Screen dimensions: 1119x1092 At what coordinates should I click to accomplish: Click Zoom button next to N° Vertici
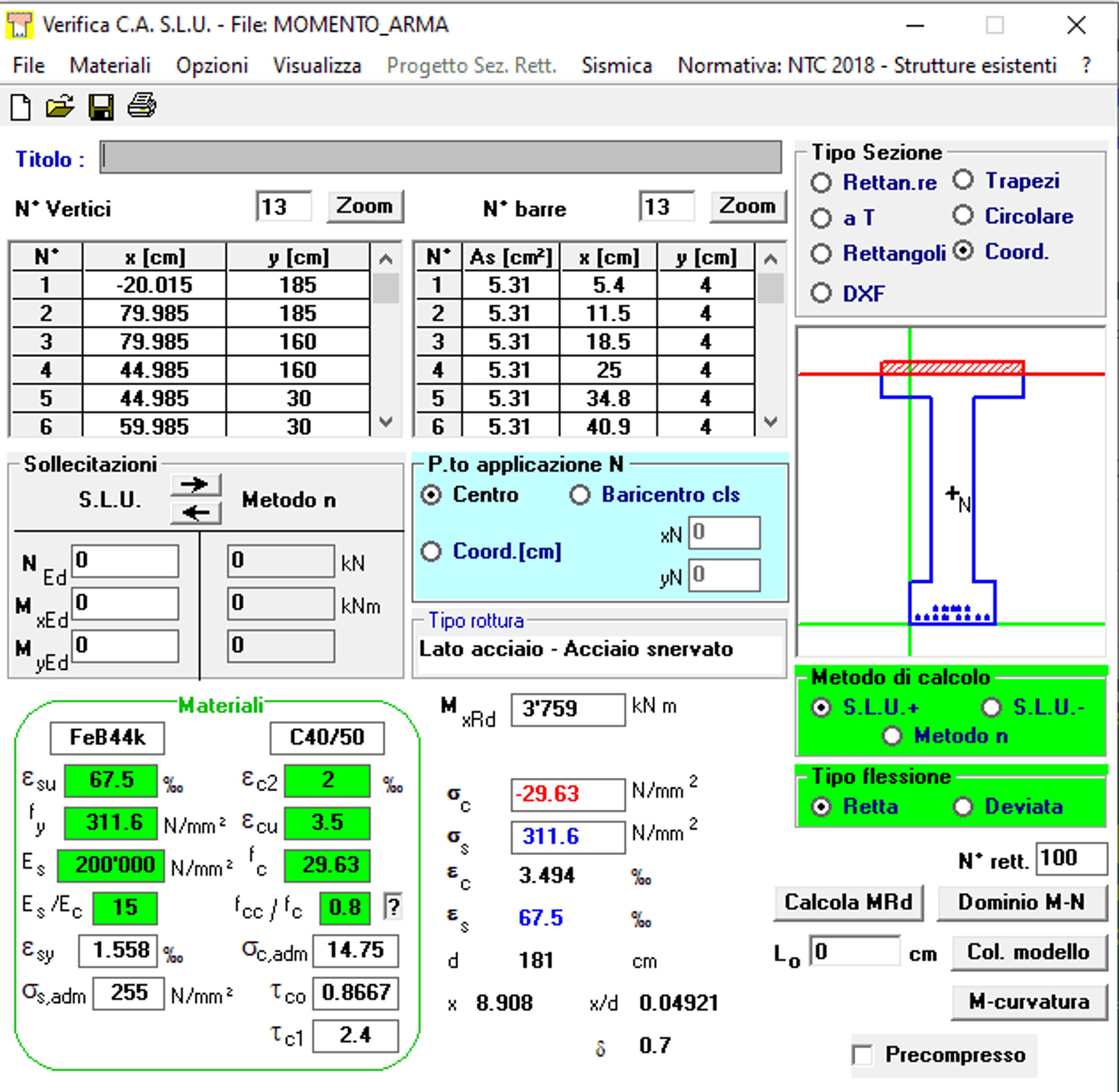(x=365, y=207)
